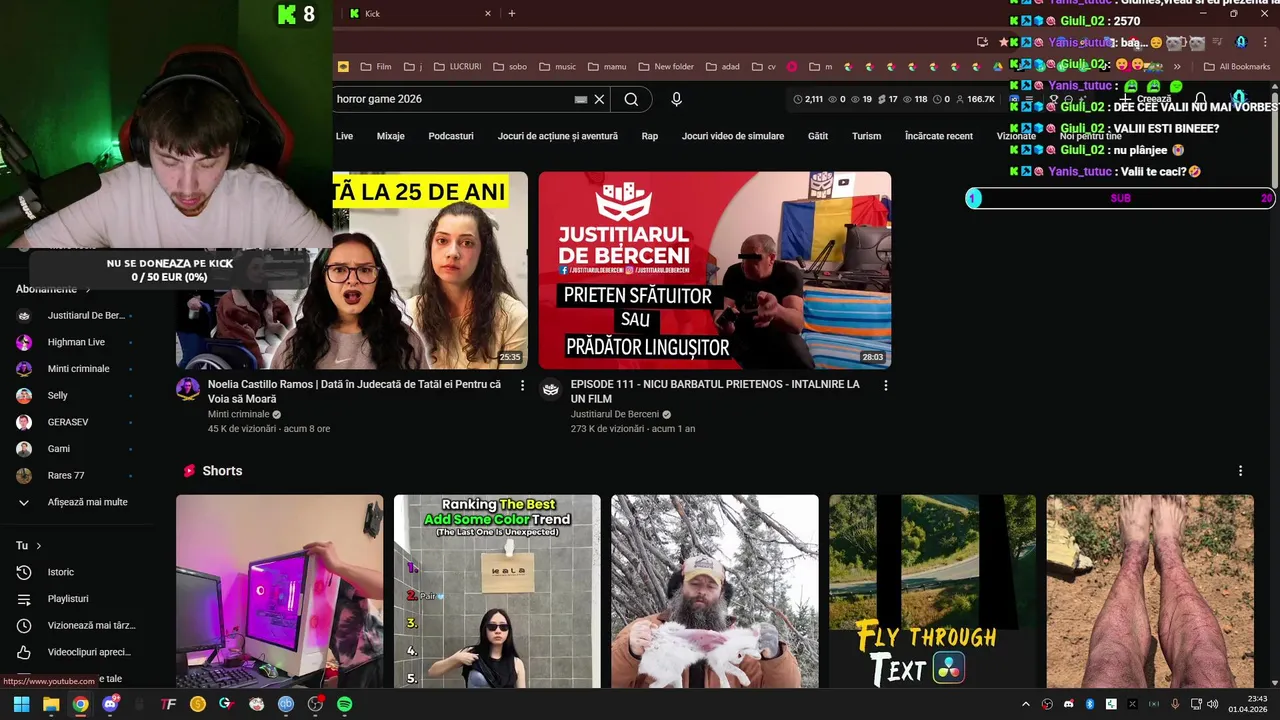Select the Încărcate recent chip
This screenshot has width=1280, height=720.
[939, 136]
